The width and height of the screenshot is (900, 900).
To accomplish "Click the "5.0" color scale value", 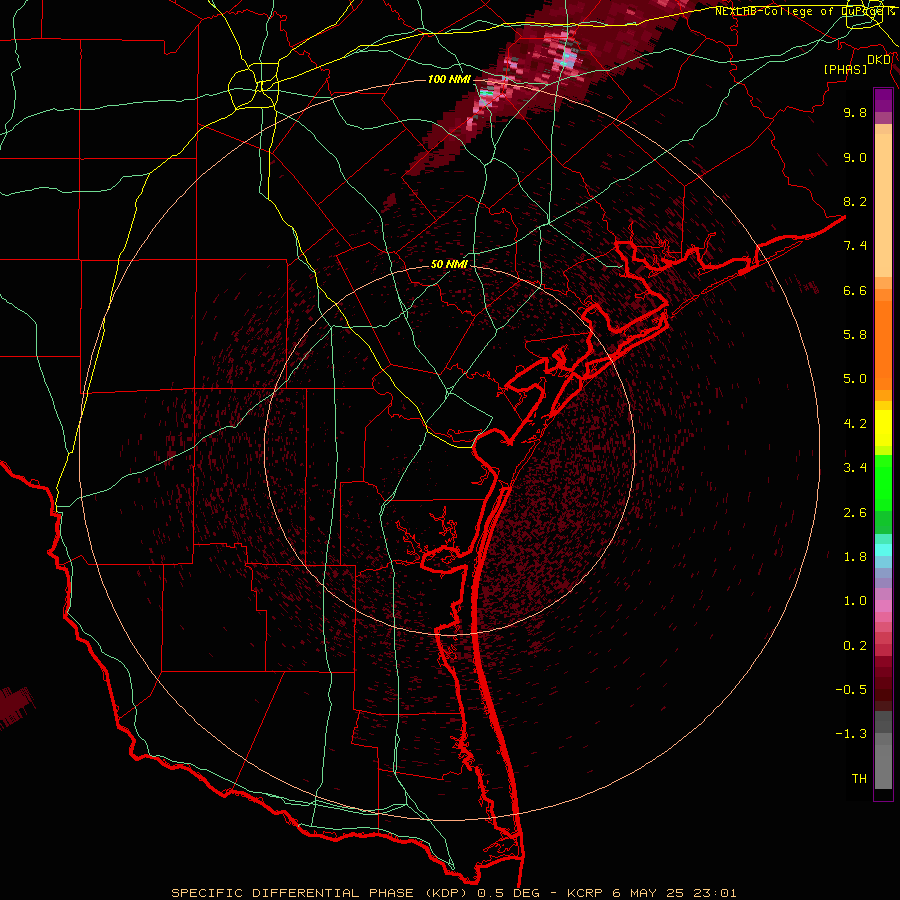I will click(x=855, y=379).
